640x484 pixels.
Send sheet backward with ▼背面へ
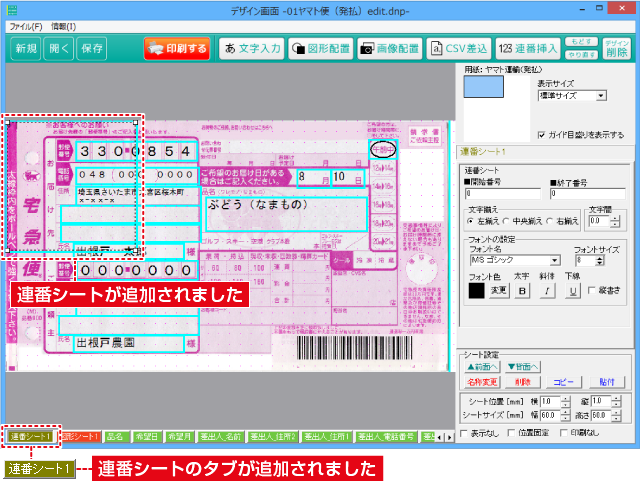click(x=523, y=367)
